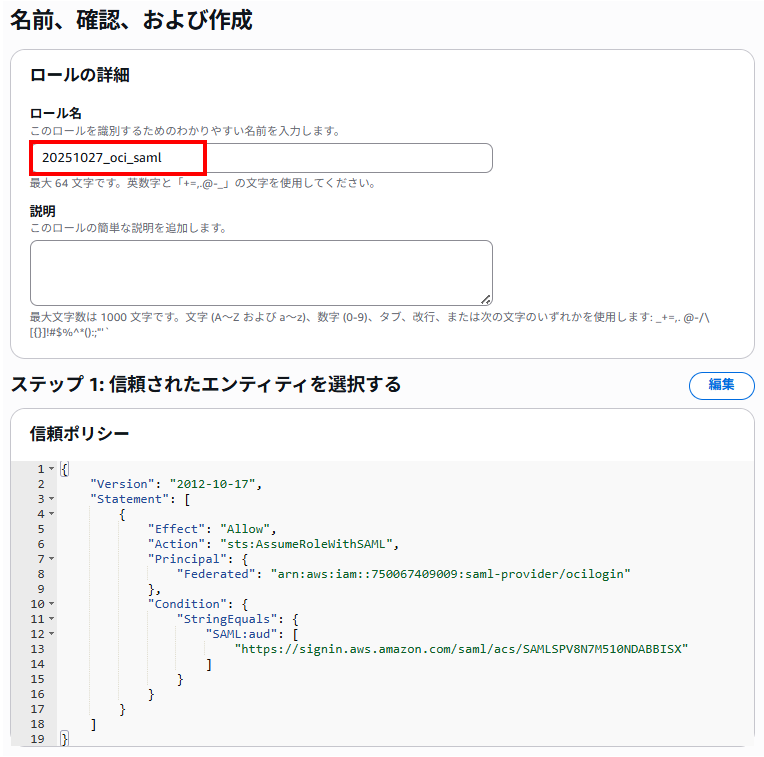Click the 説明 field label
This screenshot has width=764, height=757.
tap(43, 211)
